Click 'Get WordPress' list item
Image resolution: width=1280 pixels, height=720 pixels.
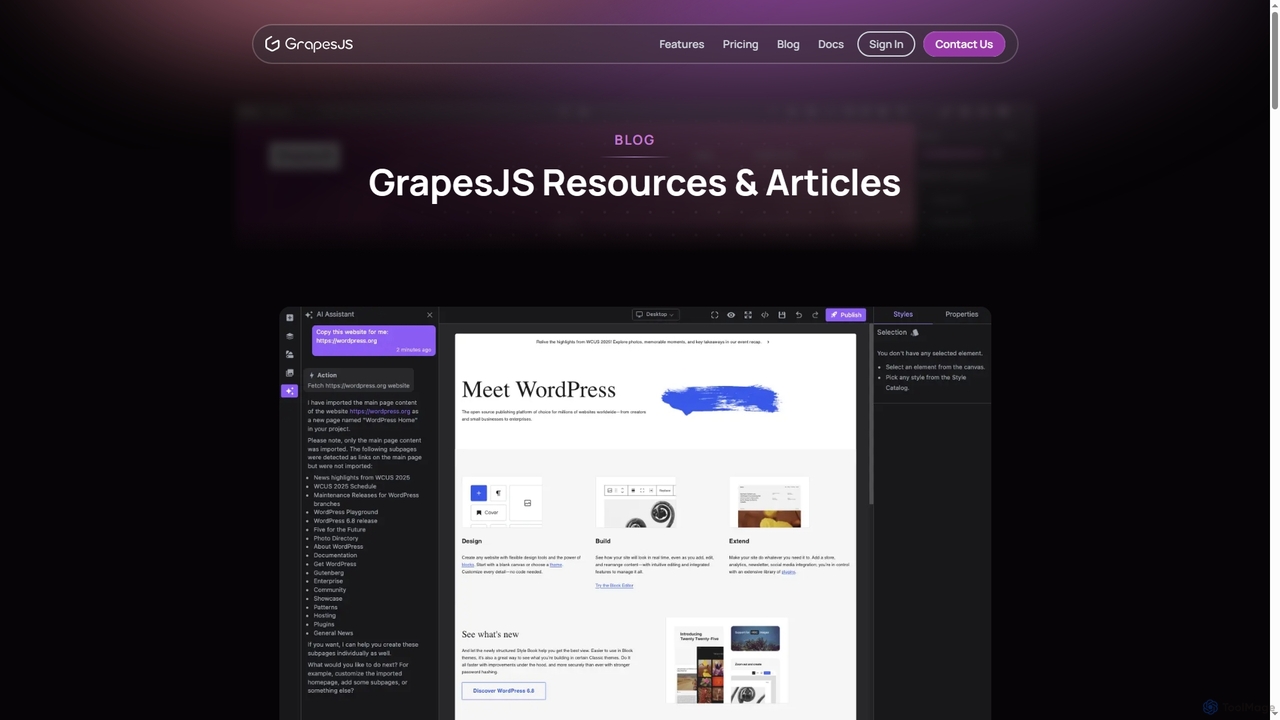tap(335, 564)
